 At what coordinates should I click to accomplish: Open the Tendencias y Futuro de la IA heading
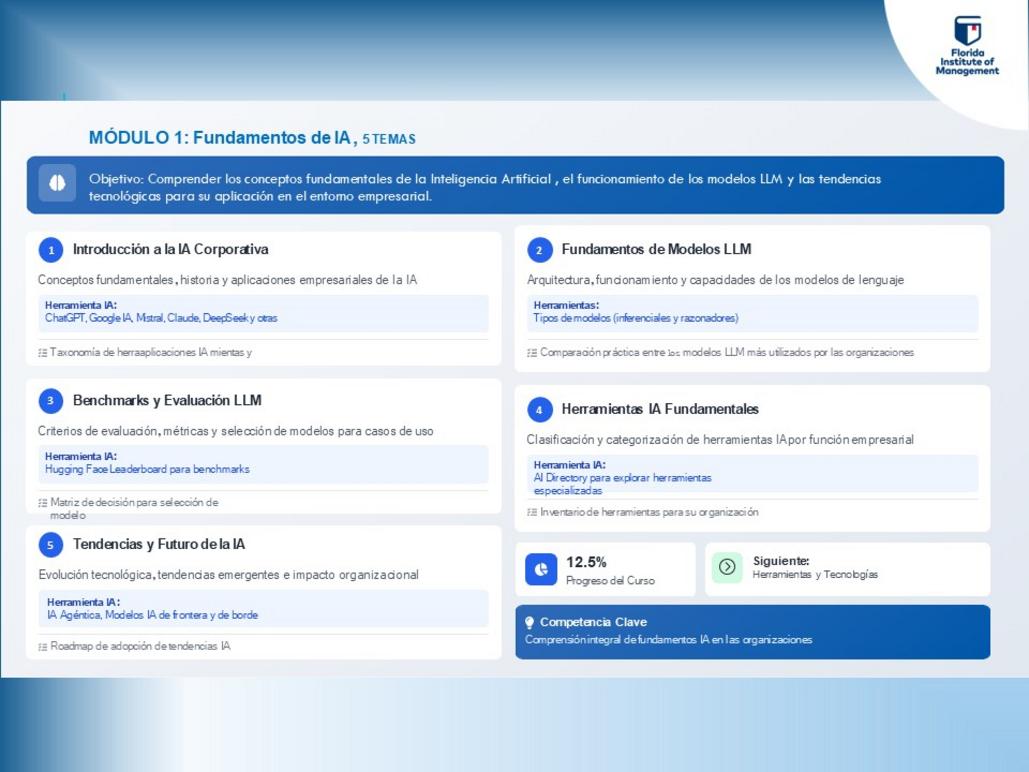pos(159,544)
